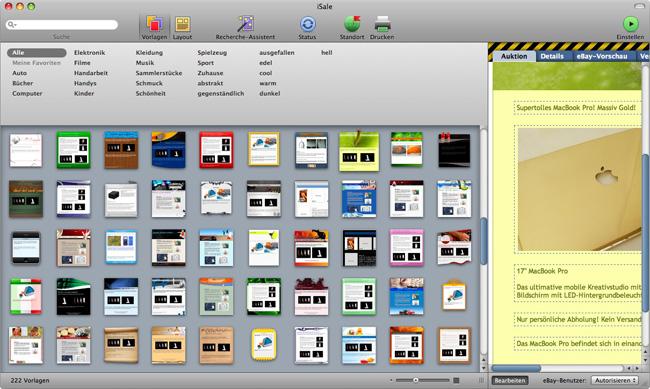Image resolution: width=650 pixels, height=389 pixels.
Task: Select the Sport category
Action: pyautogui.click(x=206, y=63)
